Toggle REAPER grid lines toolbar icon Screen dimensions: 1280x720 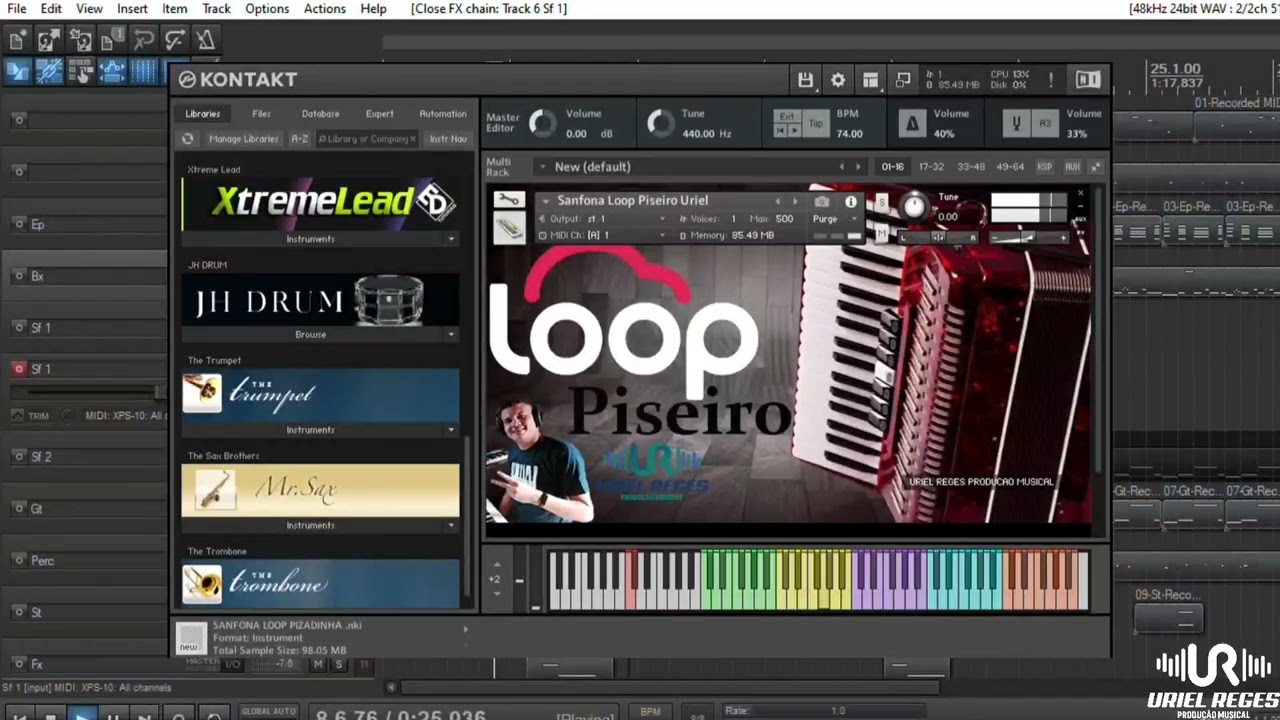tap(143, 72)
